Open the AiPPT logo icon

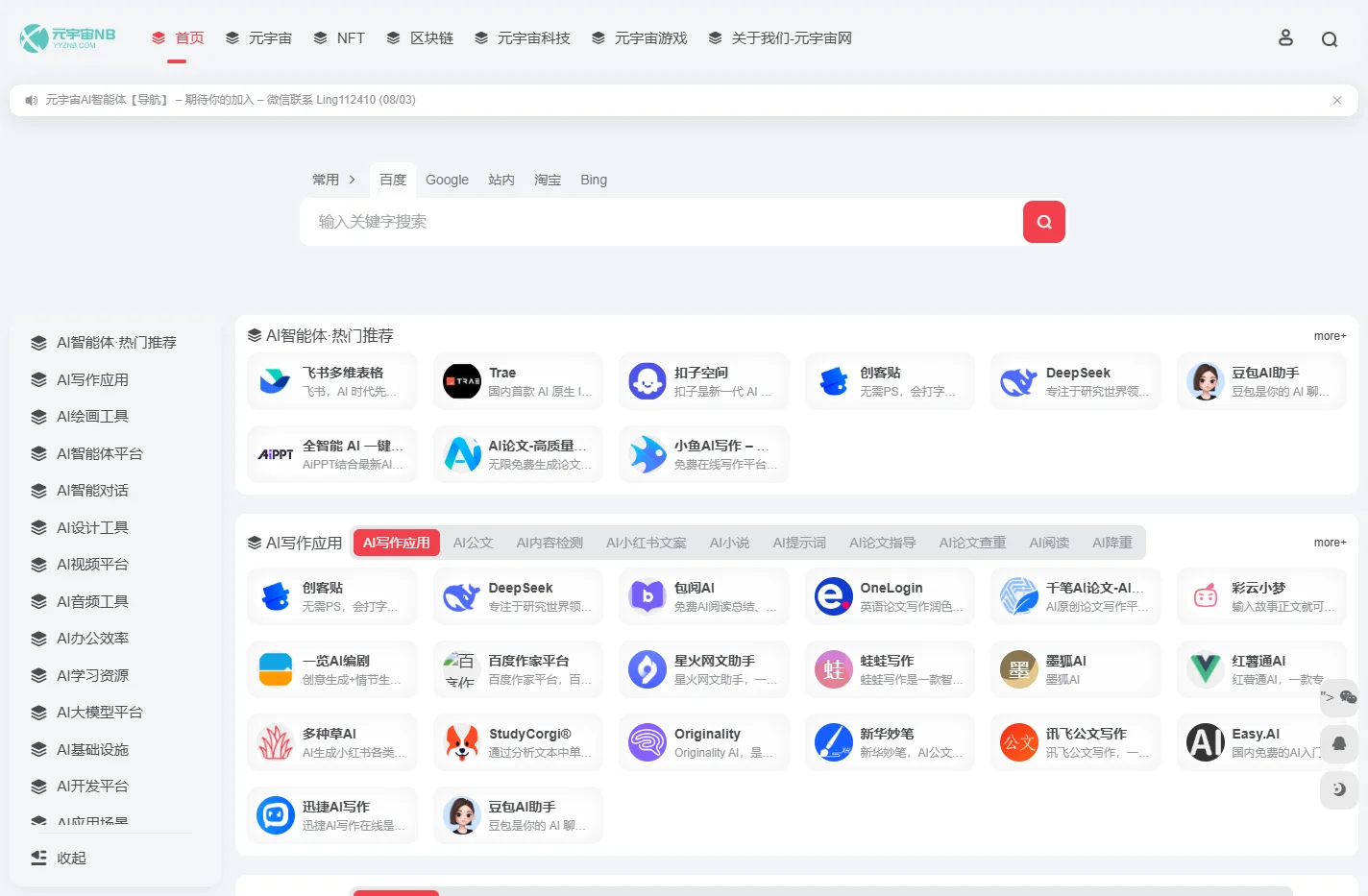coord(275,454)
